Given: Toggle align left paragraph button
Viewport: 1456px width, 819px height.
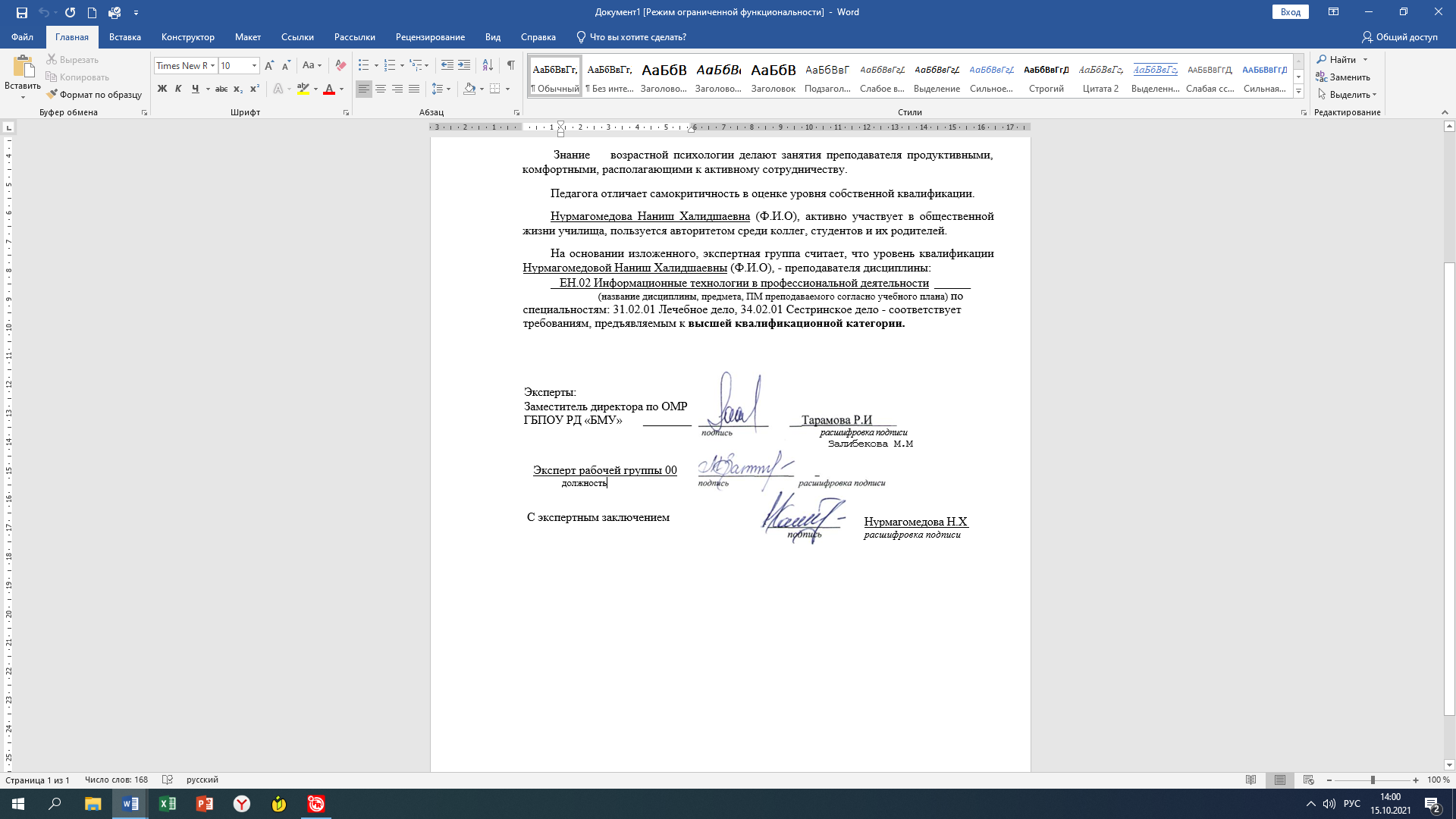Looking at the screenshot, I should [x=364, y=89].
